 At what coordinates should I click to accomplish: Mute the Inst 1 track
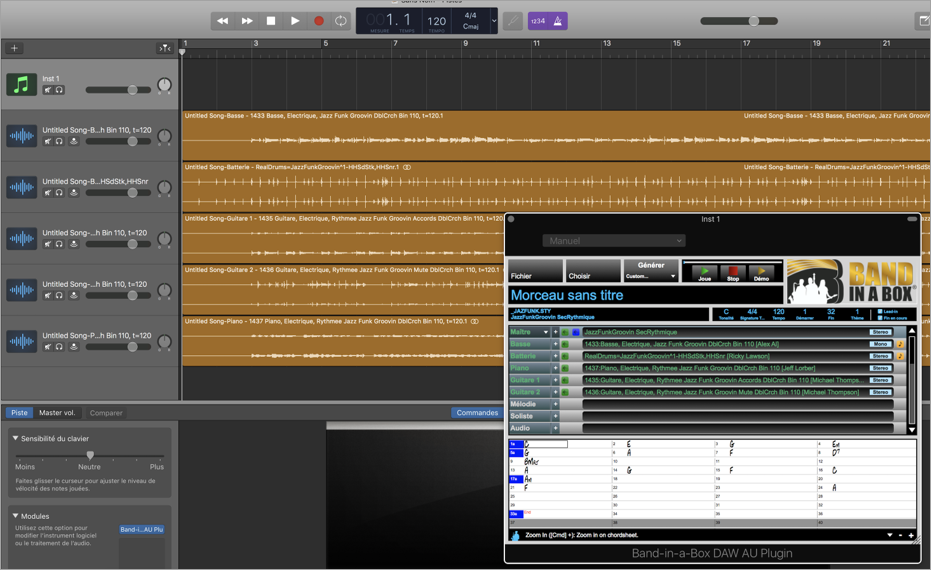47,90
